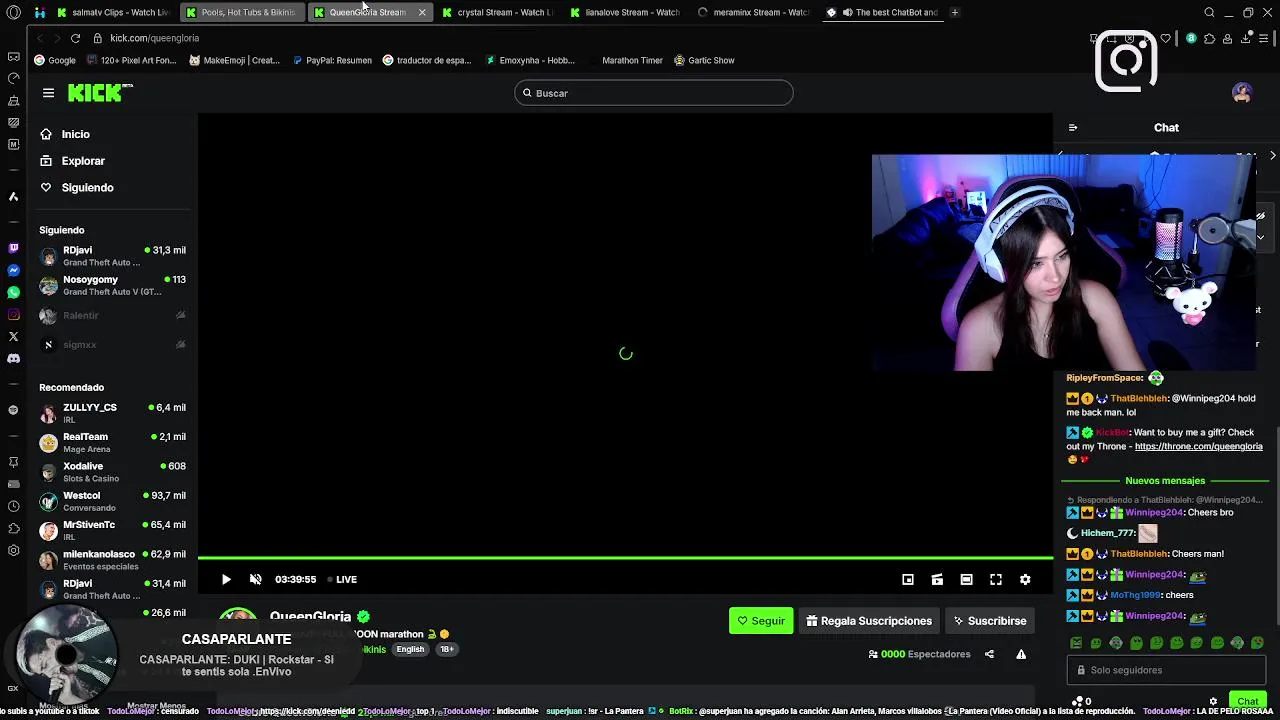This screenshot has width=1280, height=720.
Task: Click the Seguir follow button
Action: (x=761, y=621)
